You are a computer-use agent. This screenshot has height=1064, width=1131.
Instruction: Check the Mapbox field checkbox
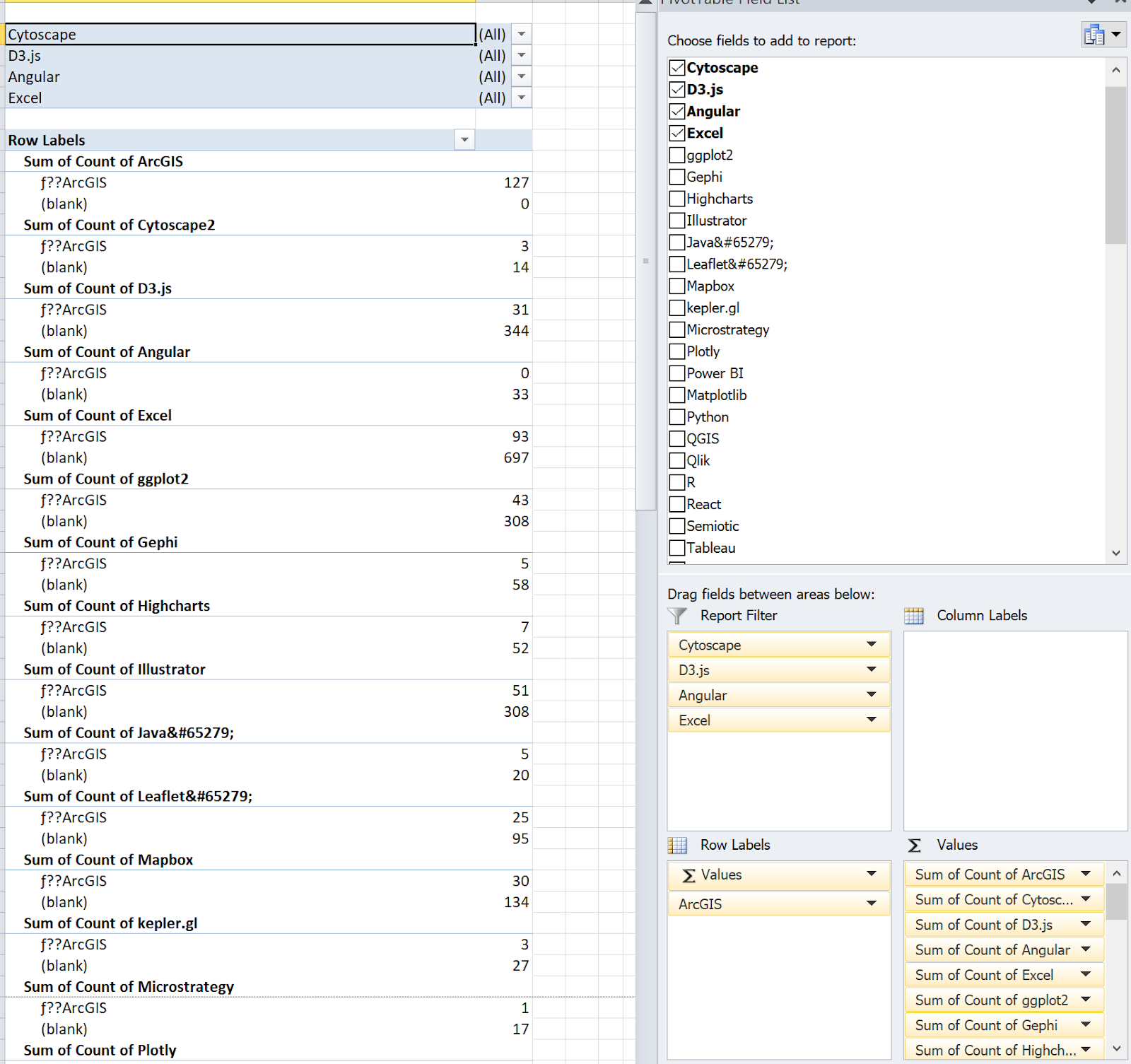point(677,286)
